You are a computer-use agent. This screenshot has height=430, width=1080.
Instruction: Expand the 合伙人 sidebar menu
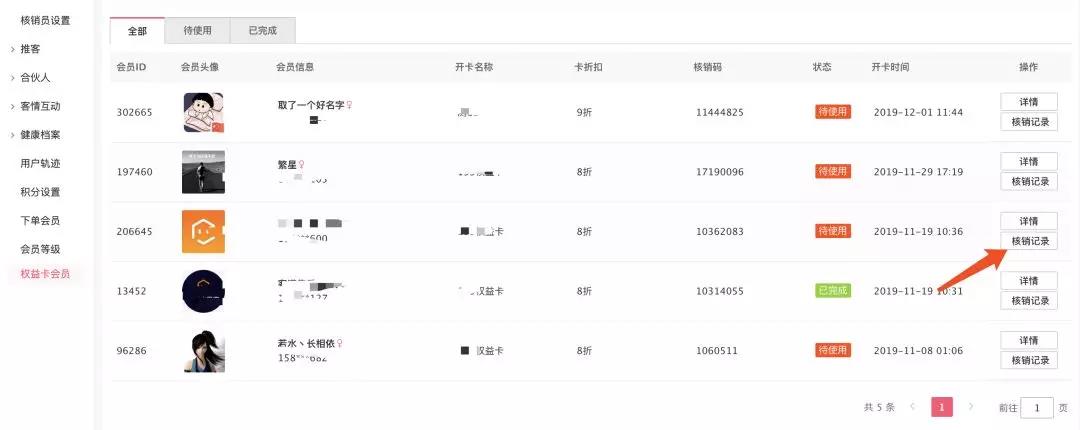[35, 77]
